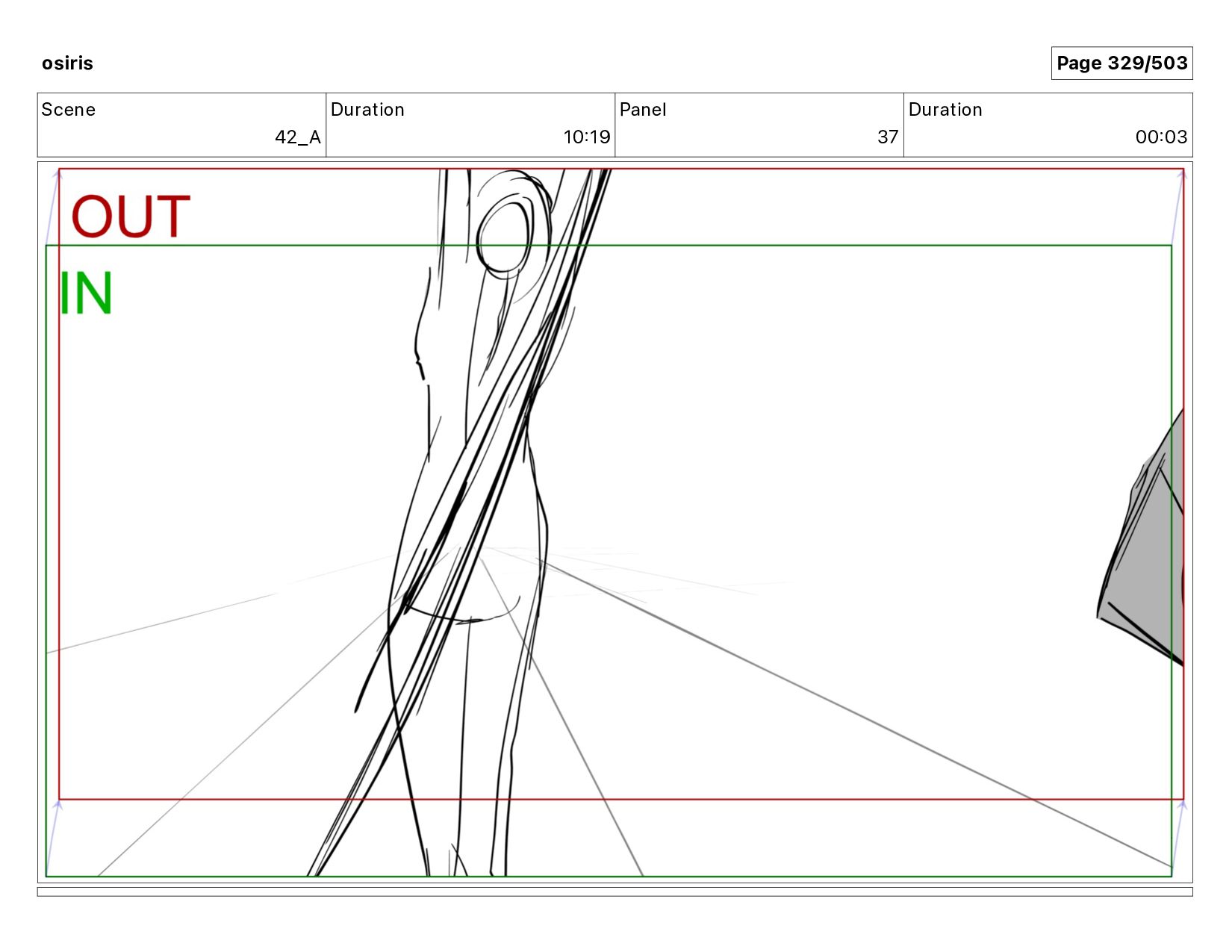Click the gray shaded object at right edge
Viewport: 1232px width, 952px height.
(1141, 538)
